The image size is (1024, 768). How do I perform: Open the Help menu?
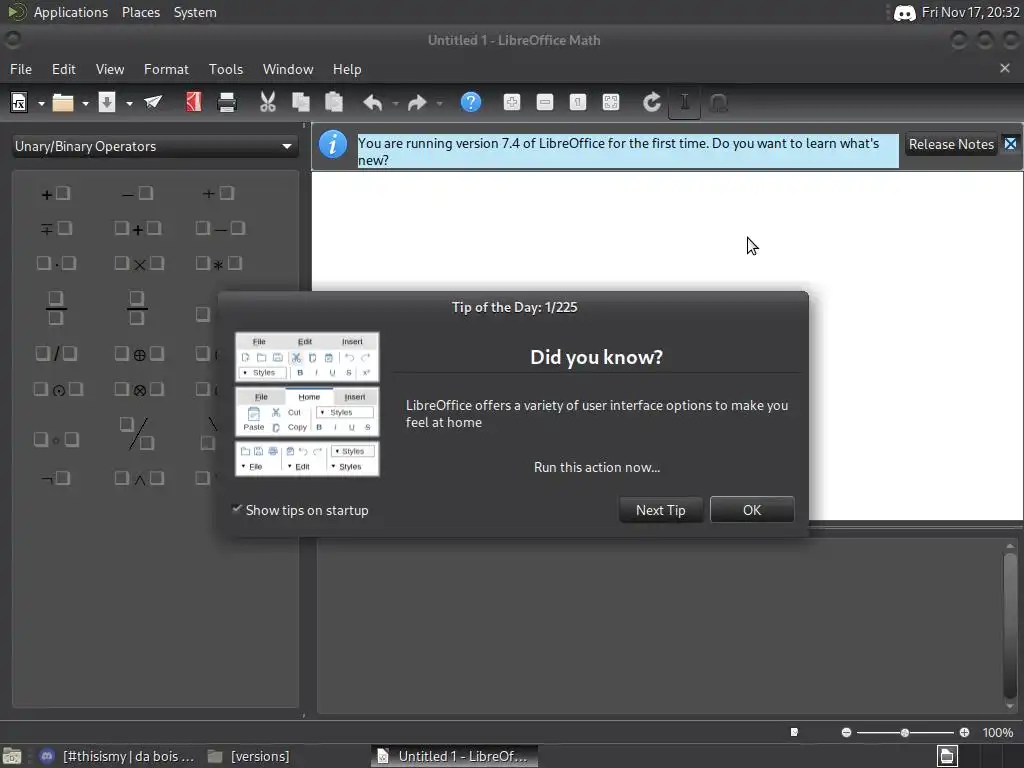347,69
